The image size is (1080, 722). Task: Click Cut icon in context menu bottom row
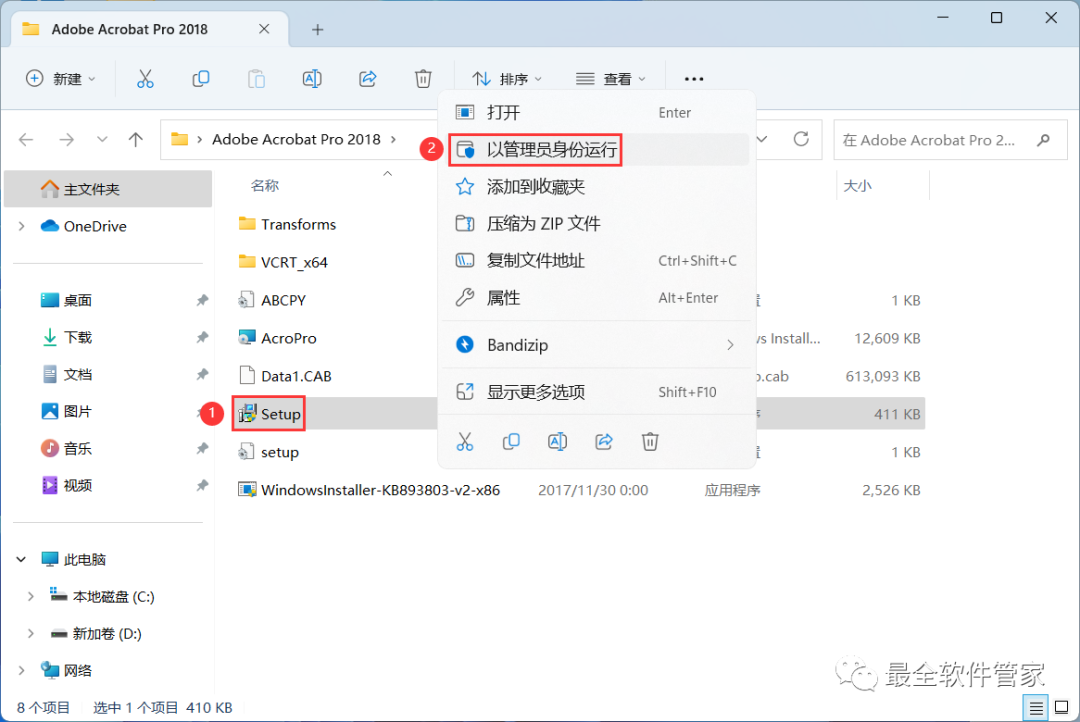click(x=465, y=442)
